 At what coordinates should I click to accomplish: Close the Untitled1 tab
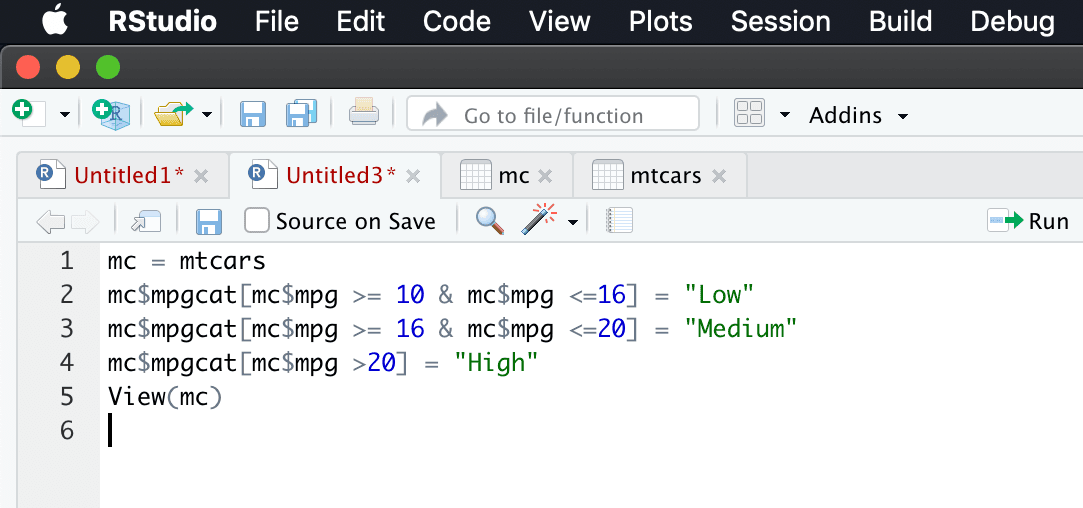click(x=201, y=177)
